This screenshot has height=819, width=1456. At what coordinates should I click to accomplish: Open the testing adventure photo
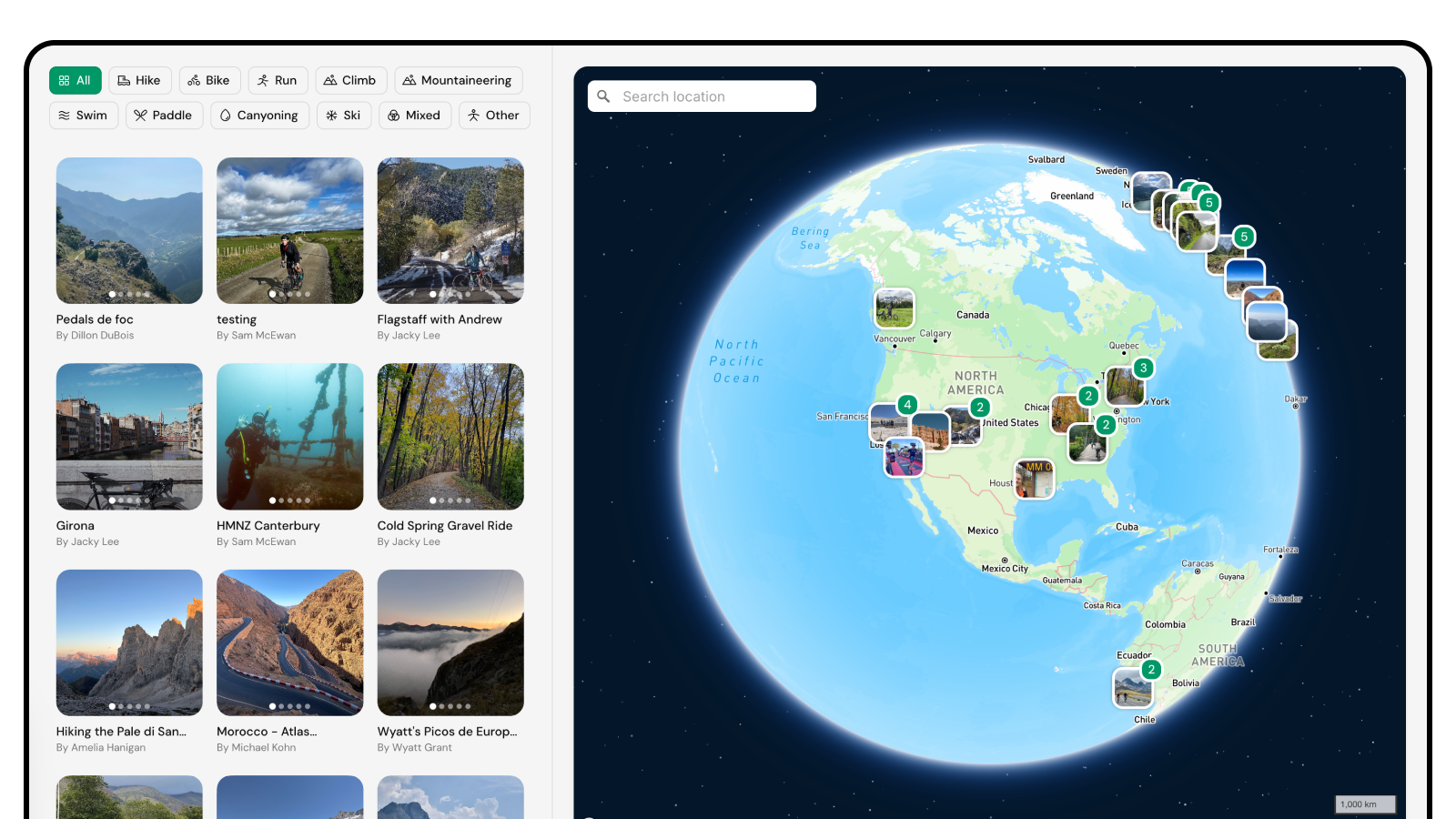290,230
